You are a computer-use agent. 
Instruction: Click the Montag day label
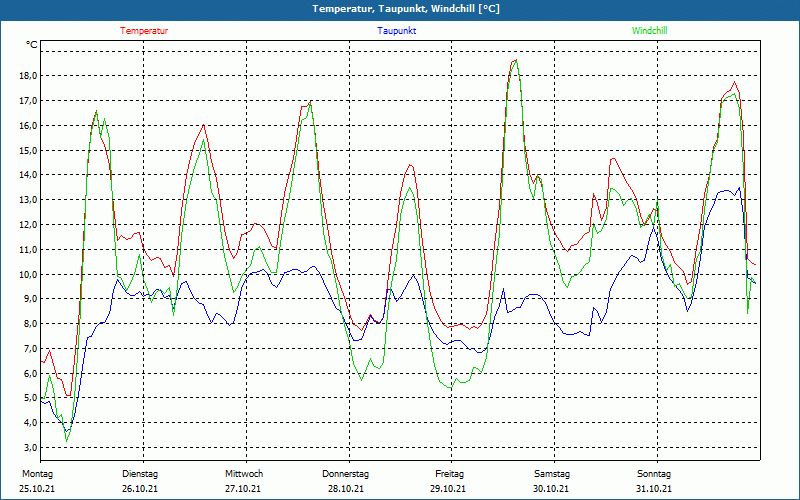pyautogui.click(x=37, y=474)
